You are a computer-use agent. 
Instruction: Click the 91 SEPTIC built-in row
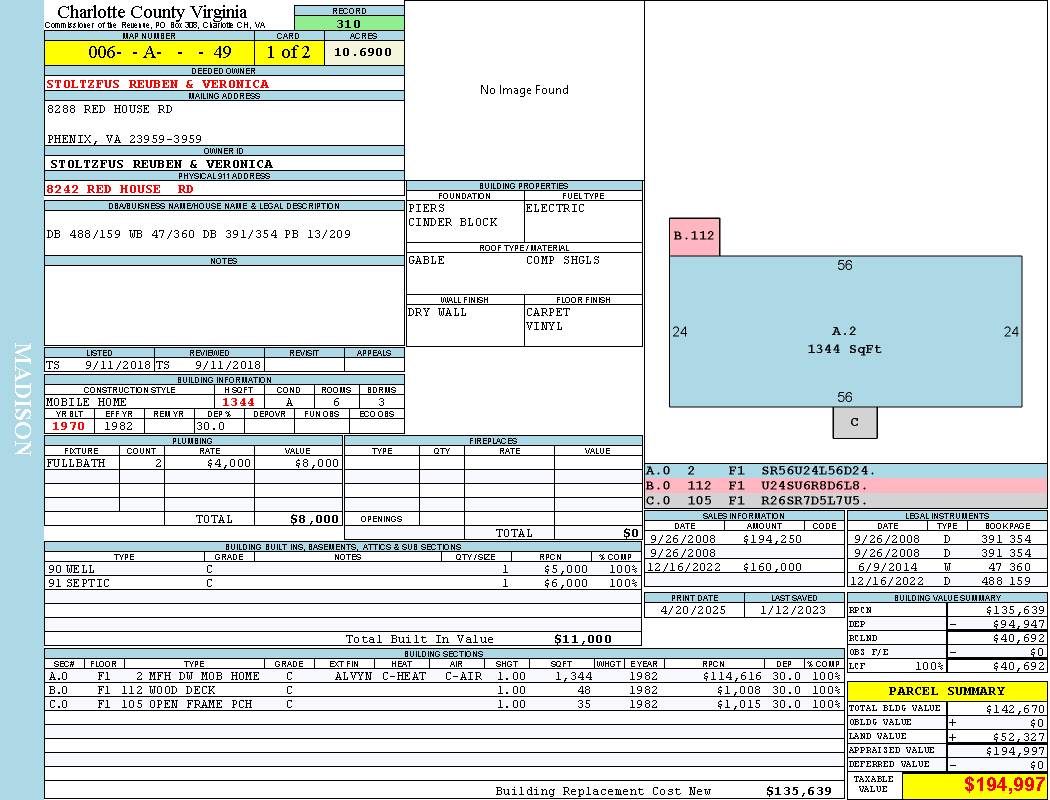tap(340, 583)
